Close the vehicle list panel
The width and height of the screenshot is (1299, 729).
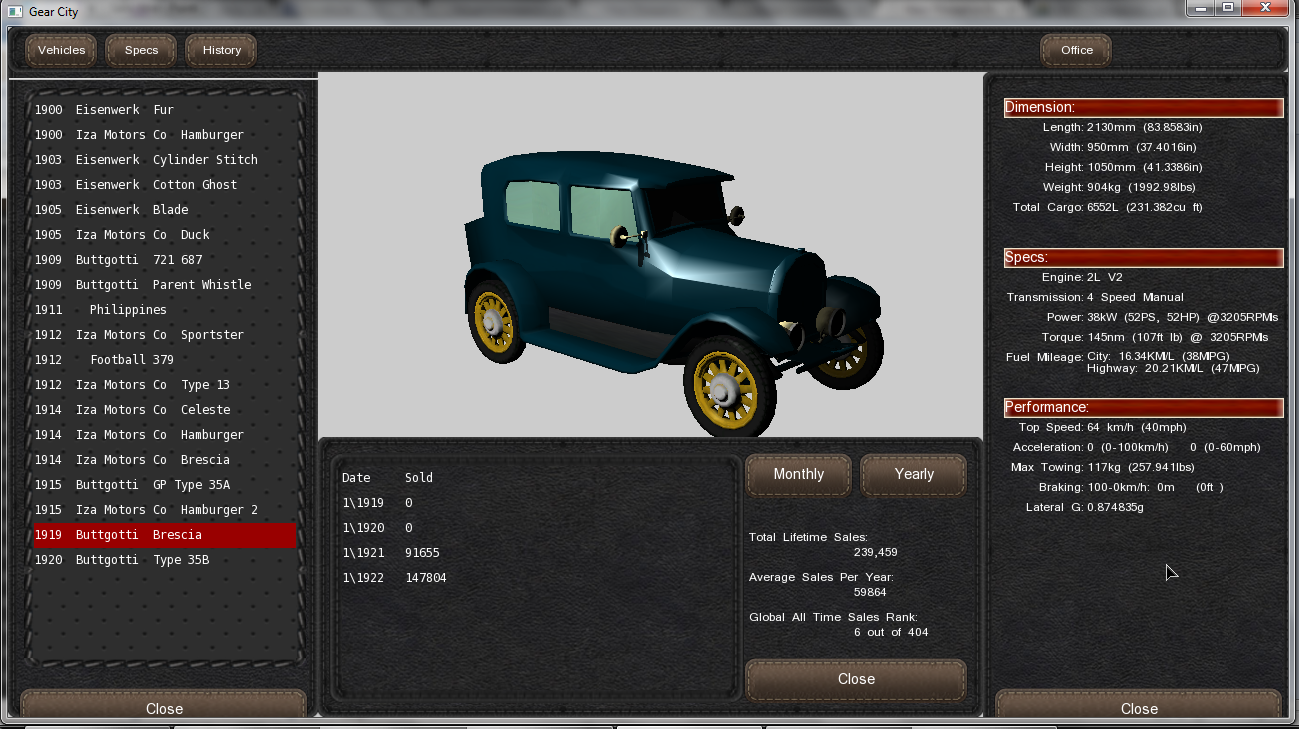coord(164,707)
